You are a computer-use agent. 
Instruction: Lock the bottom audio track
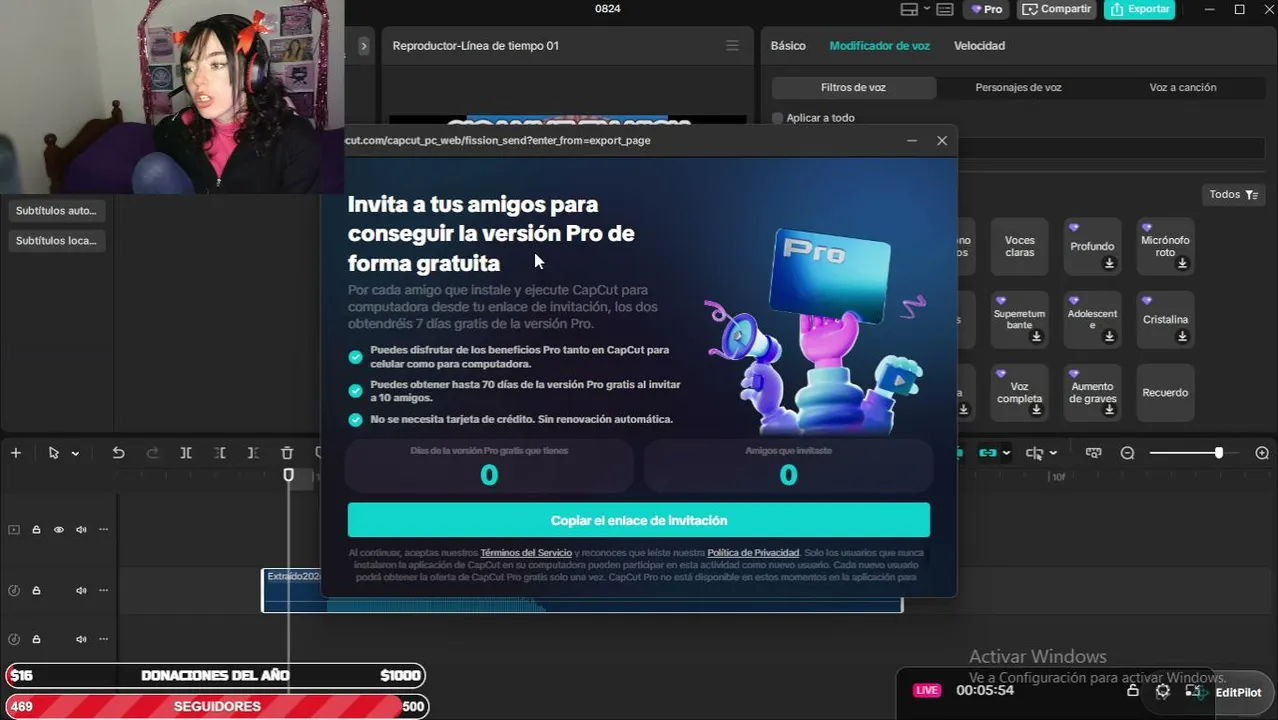[36, 639]
